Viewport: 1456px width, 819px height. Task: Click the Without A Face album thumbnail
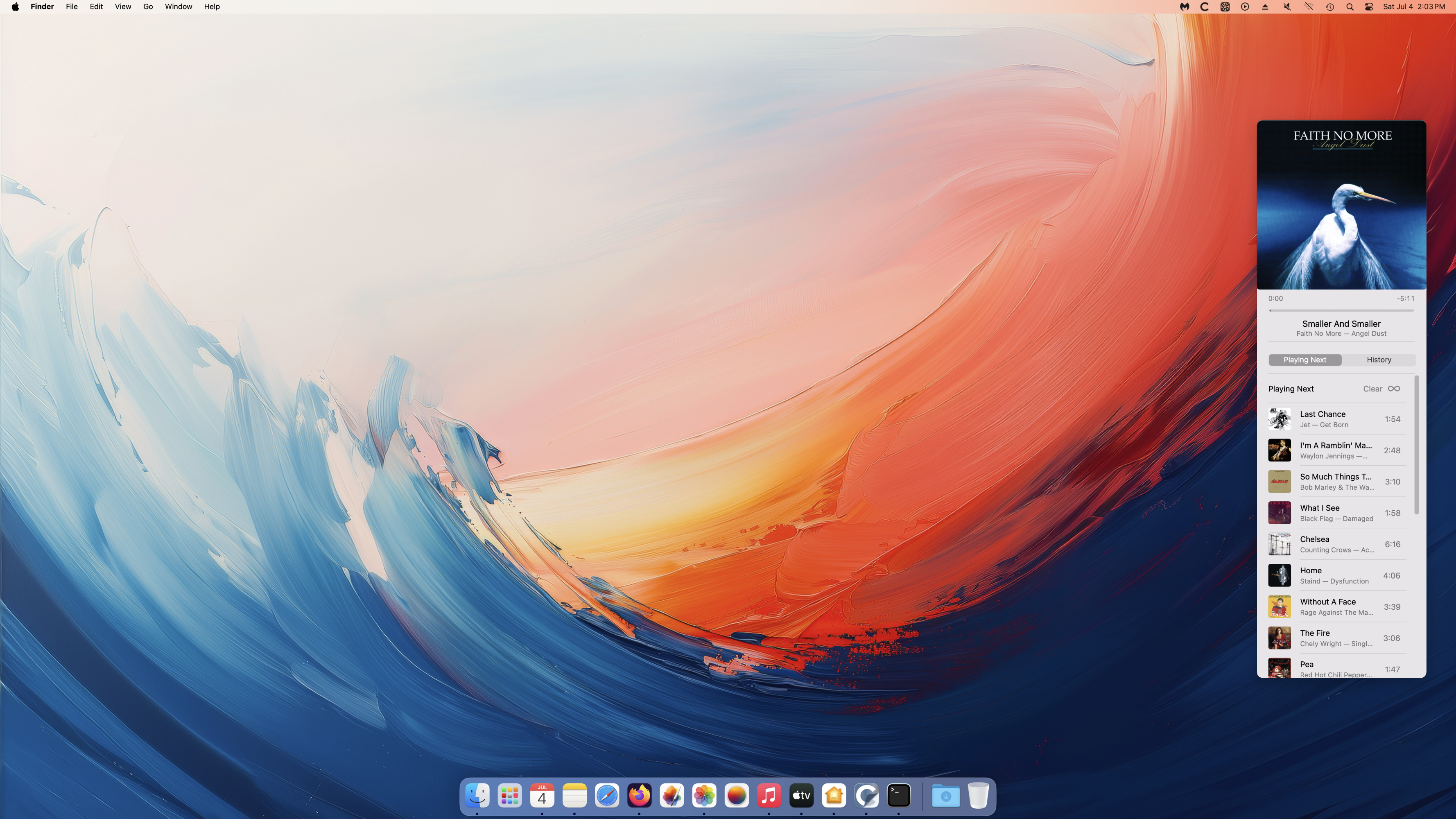point(1279,607)
